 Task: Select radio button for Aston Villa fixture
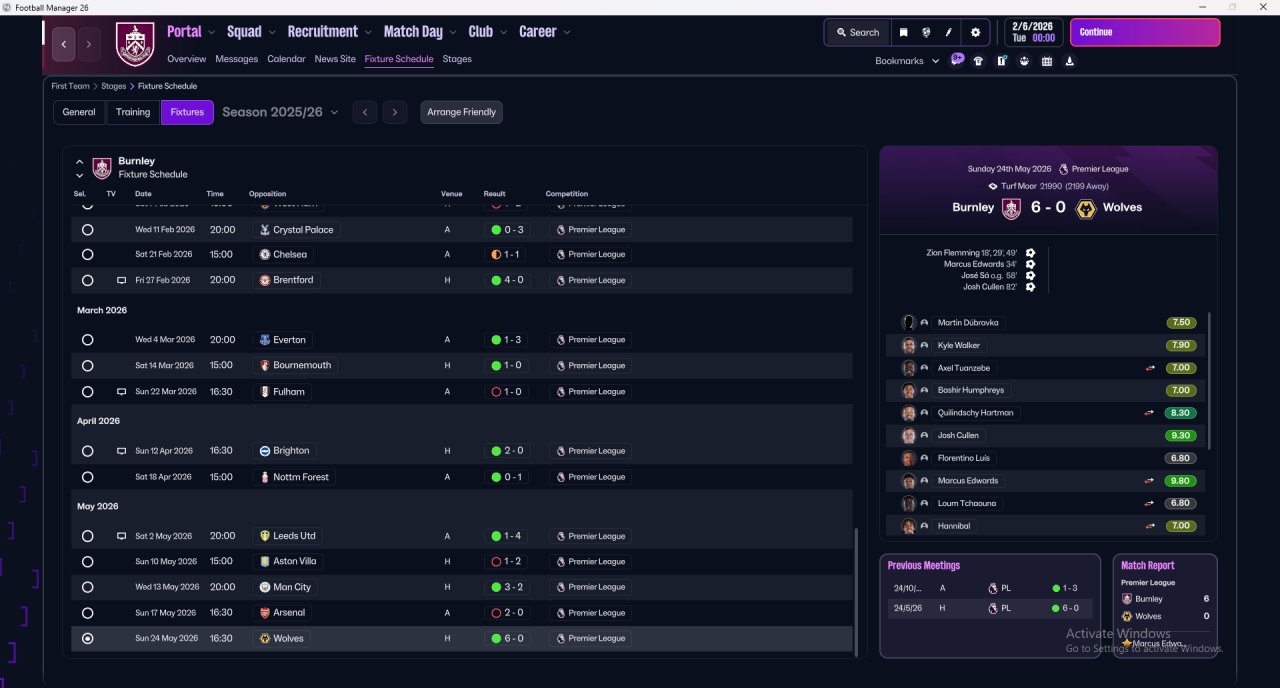88,562
